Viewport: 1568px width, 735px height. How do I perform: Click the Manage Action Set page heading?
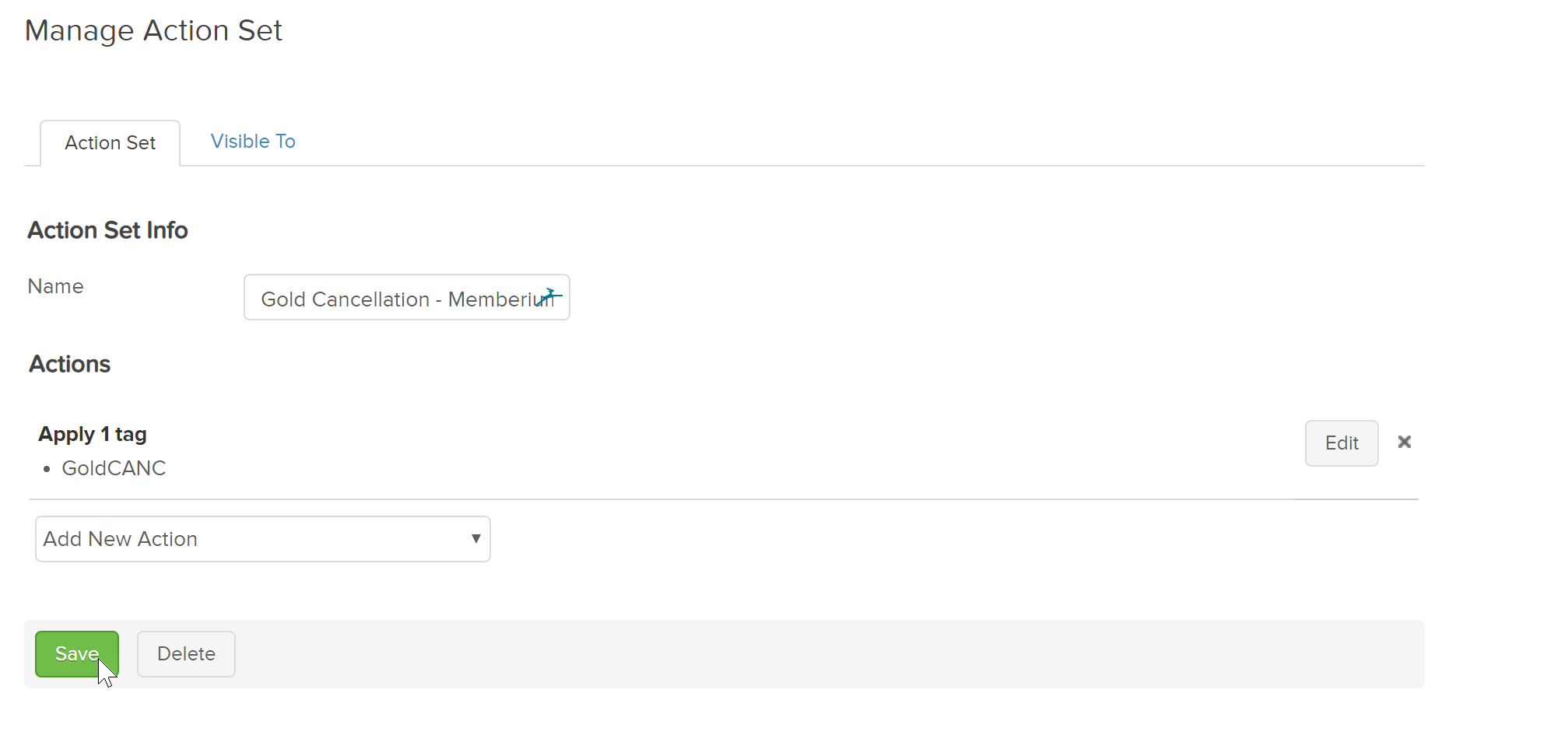(154, 30)
